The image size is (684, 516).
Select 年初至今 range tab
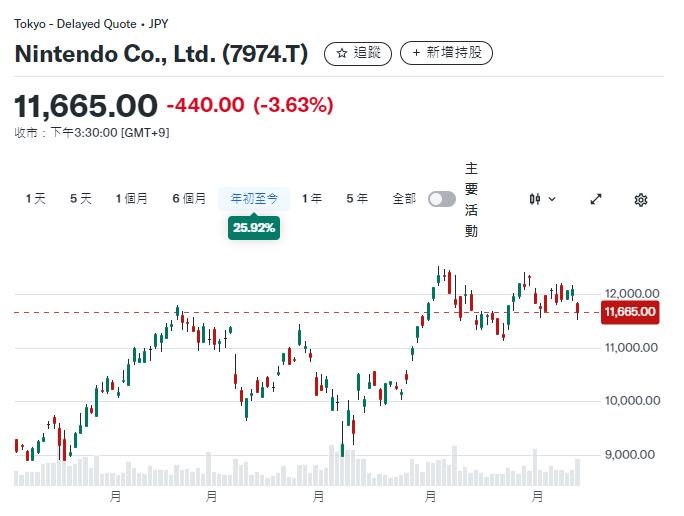[x=254, y=199]
